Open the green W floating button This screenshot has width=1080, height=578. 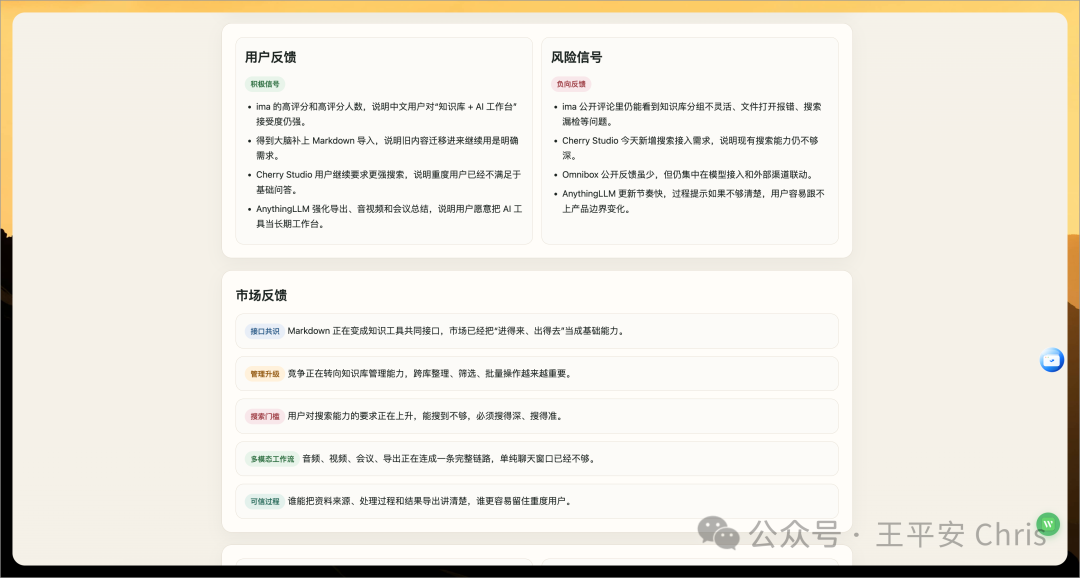coord(1048,524)
